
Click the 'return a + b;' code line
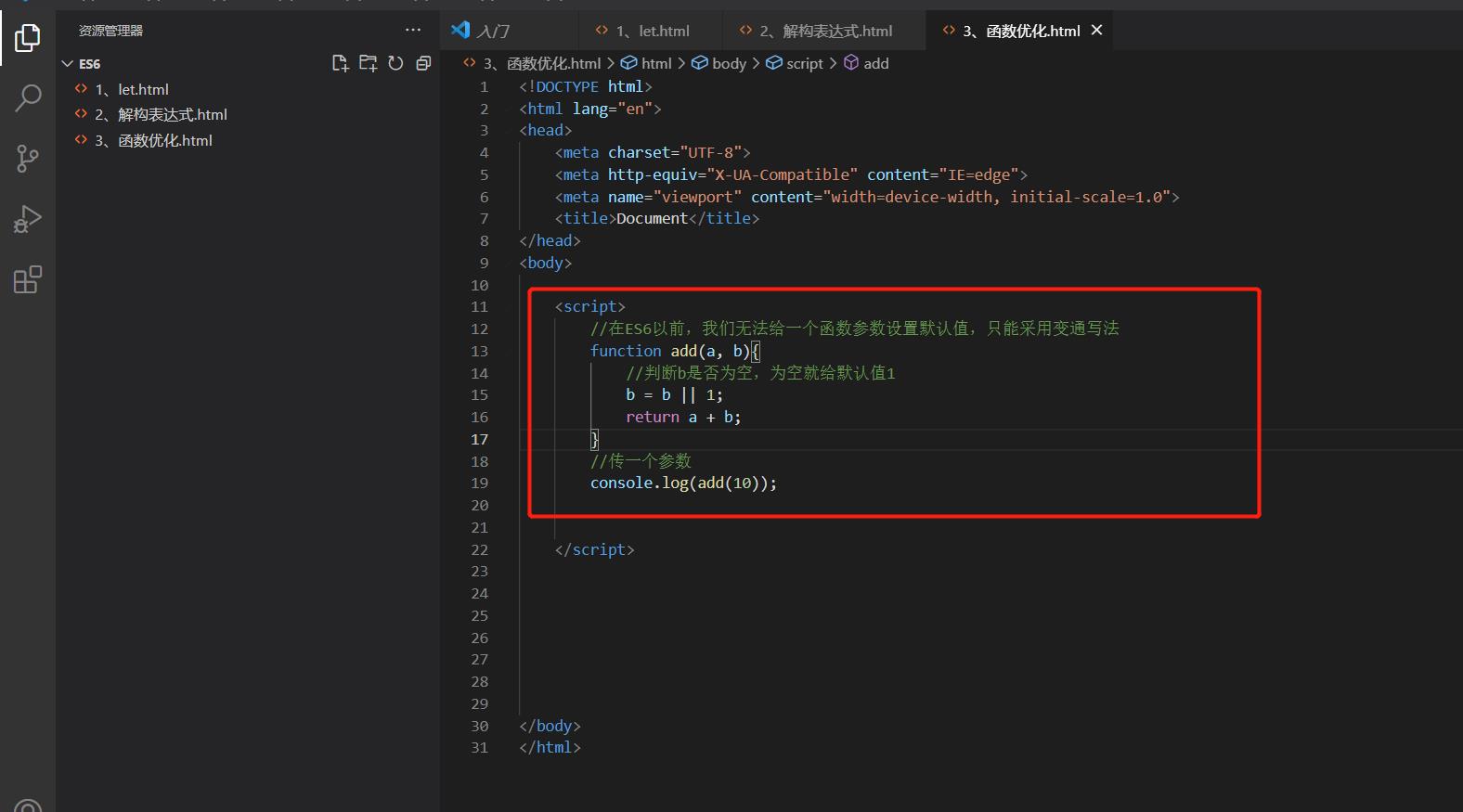(x=683, y=417)
